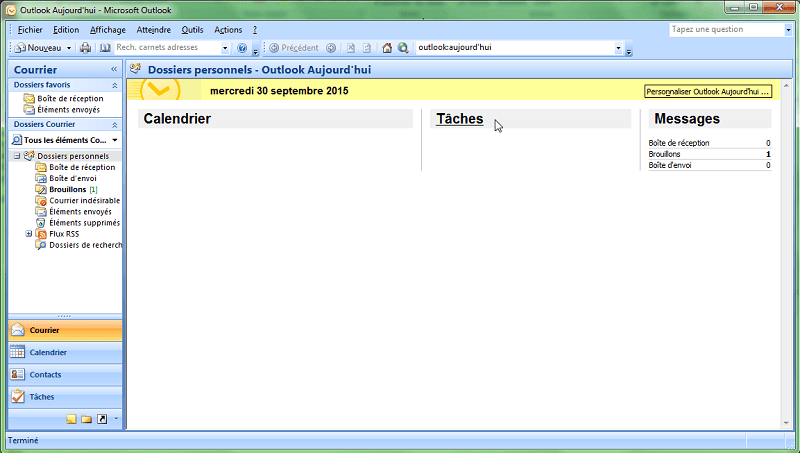The height and width of the screenshot is (453, 800).
Task: Click the Calendrier heading
Action: tap(177, 119)
